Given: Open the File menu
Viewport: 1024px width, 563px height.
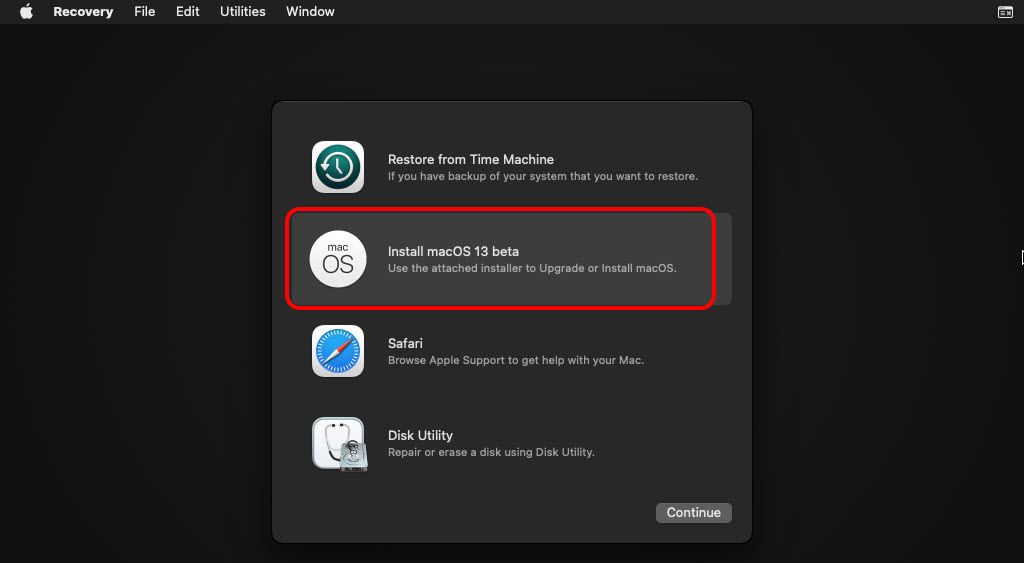Looking at the screenshot, I should [144, 12].
